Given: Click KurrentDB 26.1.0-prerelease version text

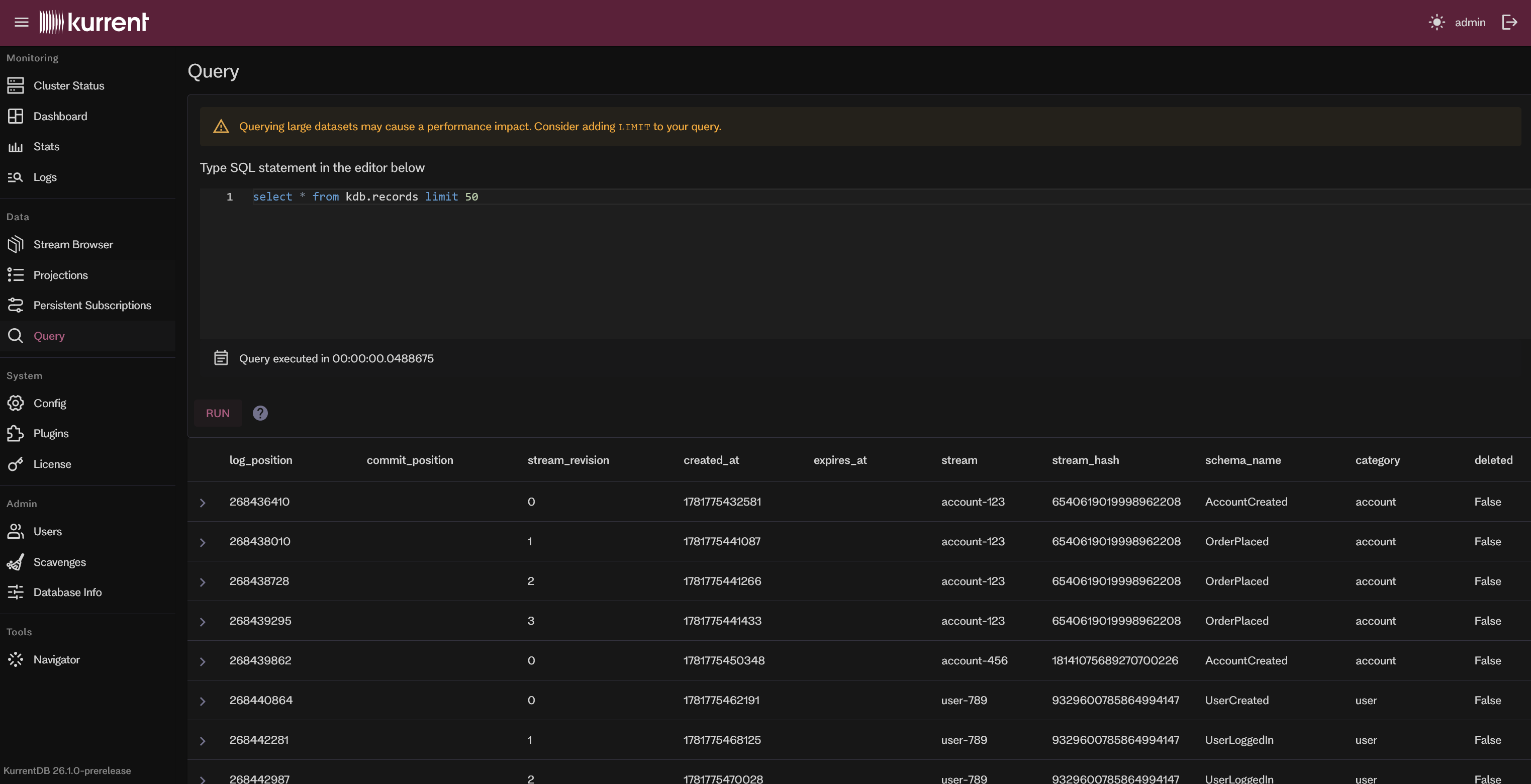Looking at the screenshot, I should (x=67, y=770).
